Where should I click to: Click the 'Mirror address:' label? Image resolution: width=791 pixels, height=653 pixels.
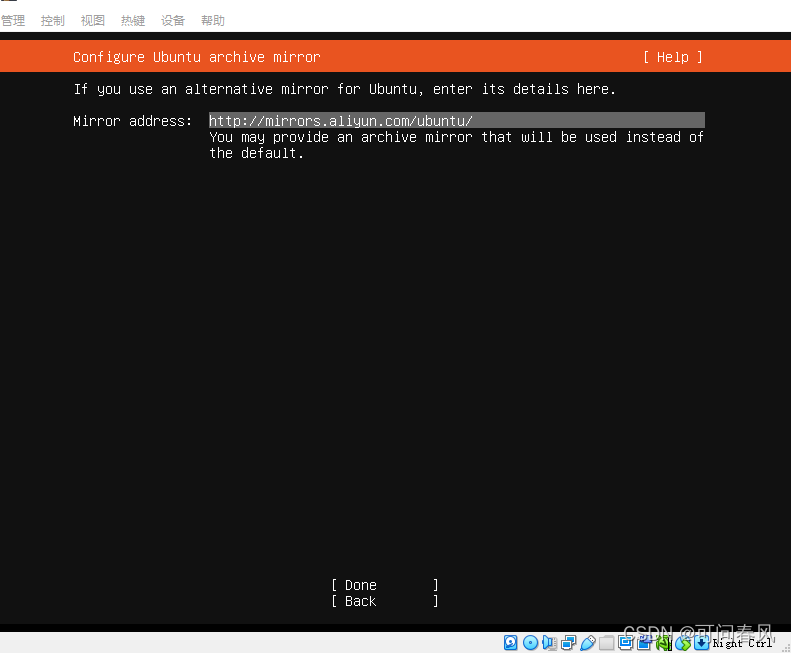[x=133, y=121]
